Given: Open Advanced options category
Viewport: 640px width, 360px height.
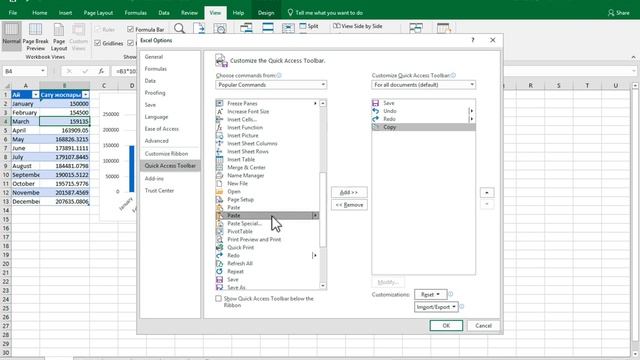Looking at the screenshot, I should (156, 141).
